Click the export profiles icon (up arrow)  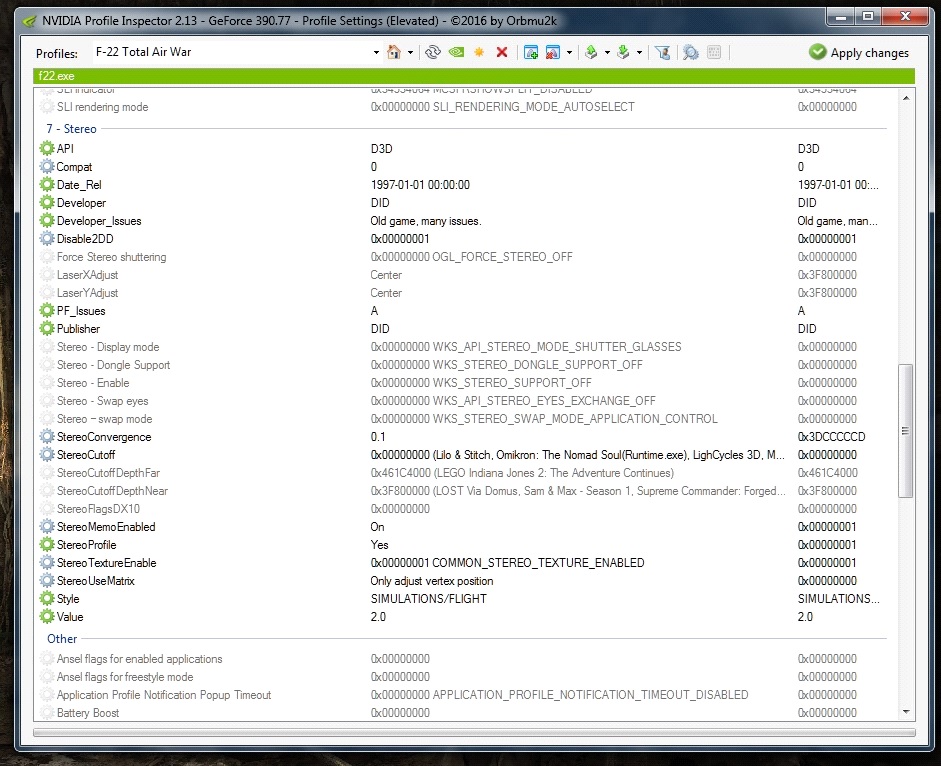pyautogui.click(x=591, y=52)
